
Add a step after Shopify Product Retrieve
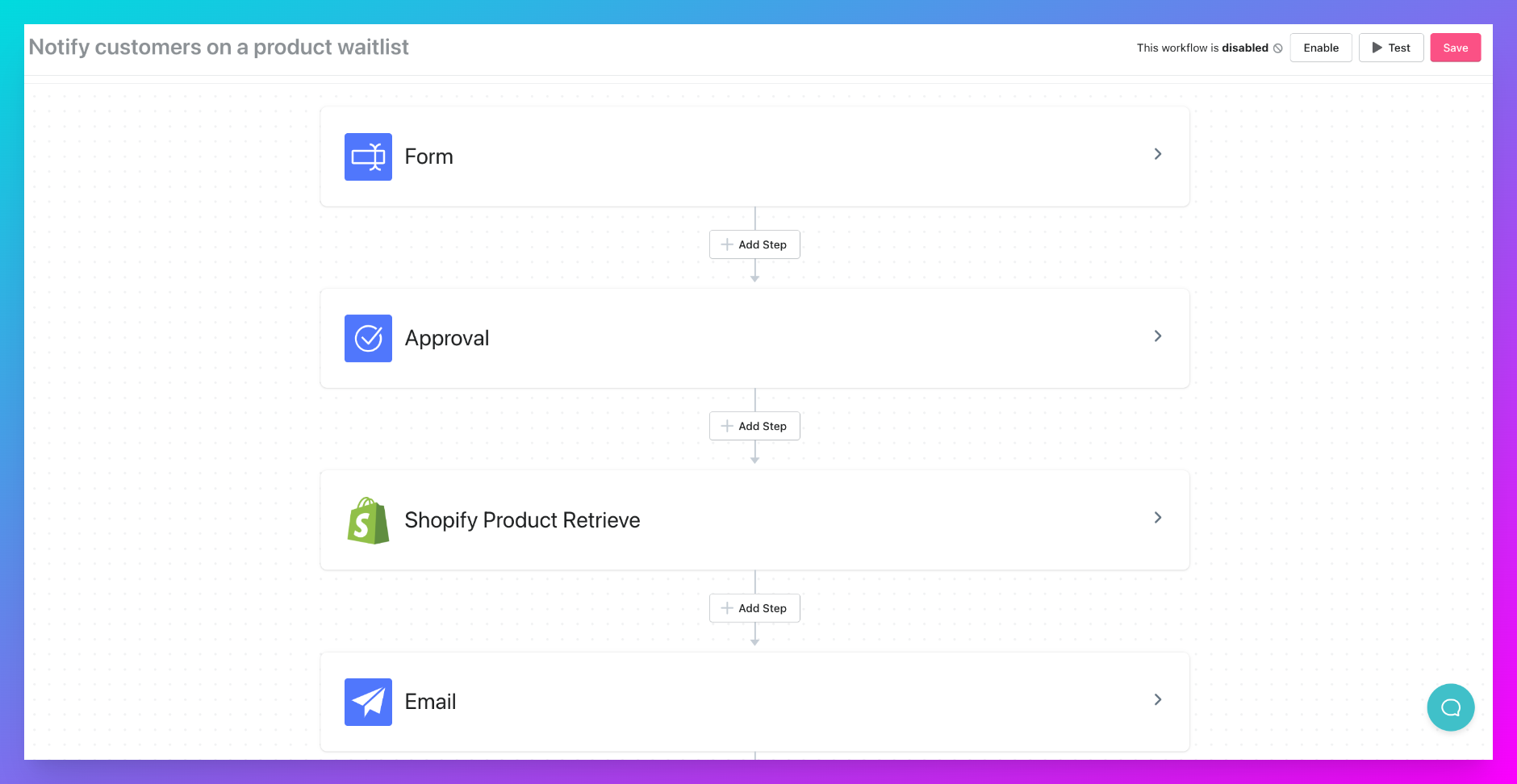click(x=754, y=607)
